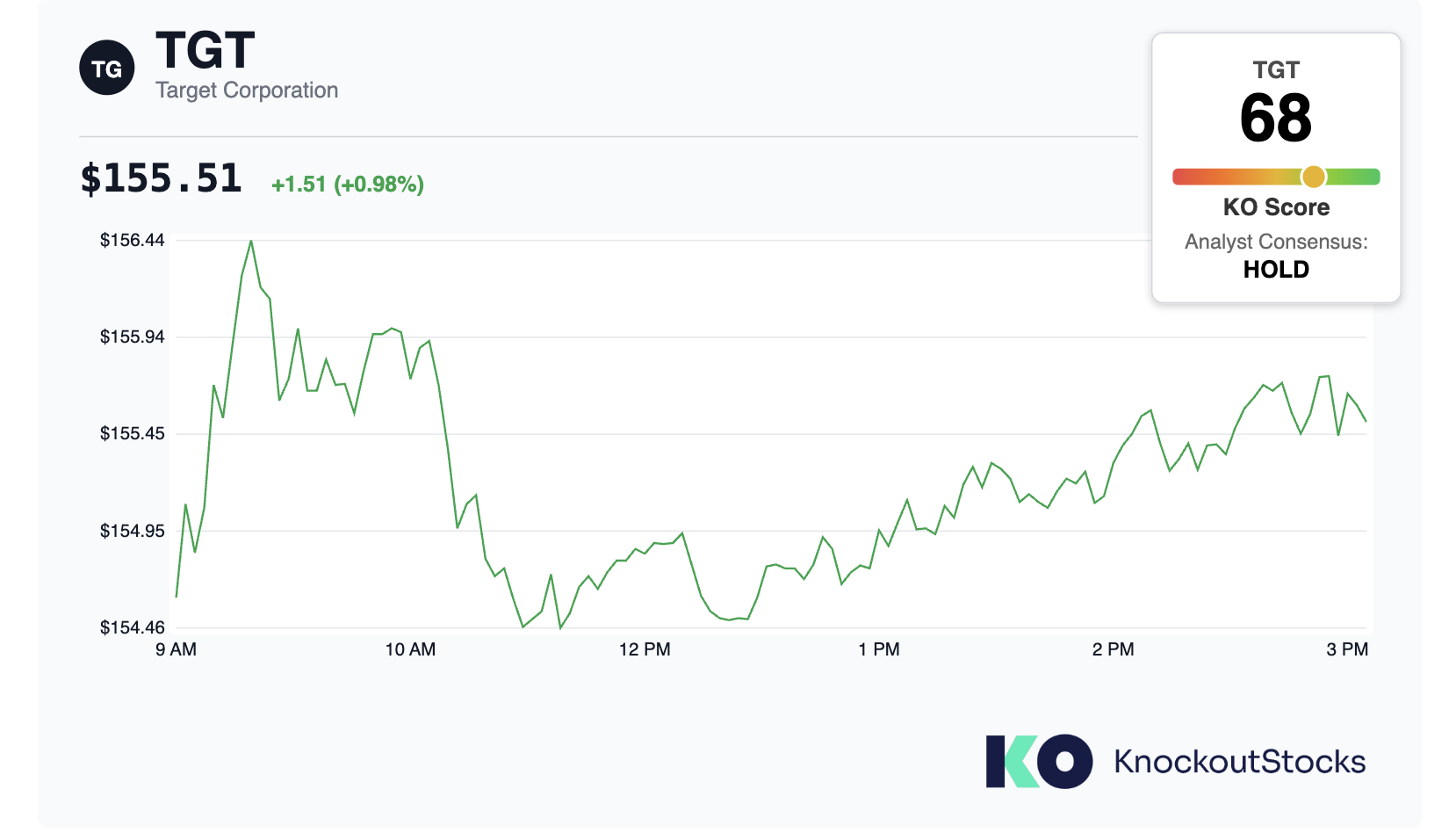Click the Analyst Consensus label
The width and height of the screenshot is (1456, 833).
pos(1276,242)
